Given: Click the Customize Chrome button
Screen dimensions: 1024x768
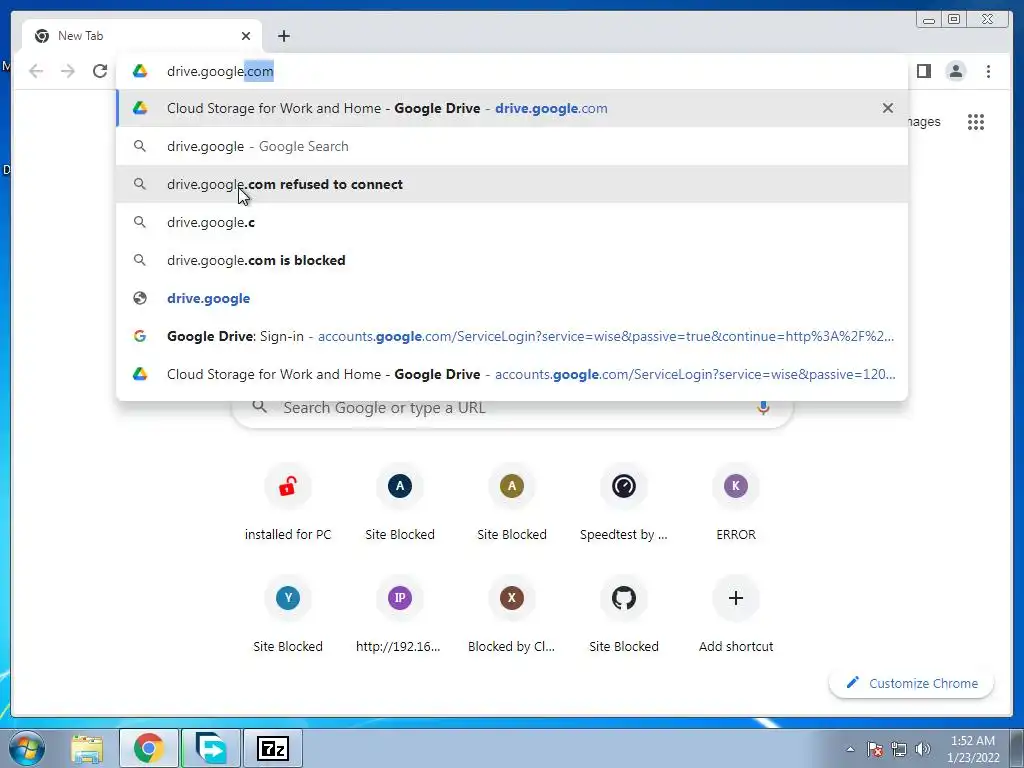Looking at the screenshot, I should (x=912, y=683).
